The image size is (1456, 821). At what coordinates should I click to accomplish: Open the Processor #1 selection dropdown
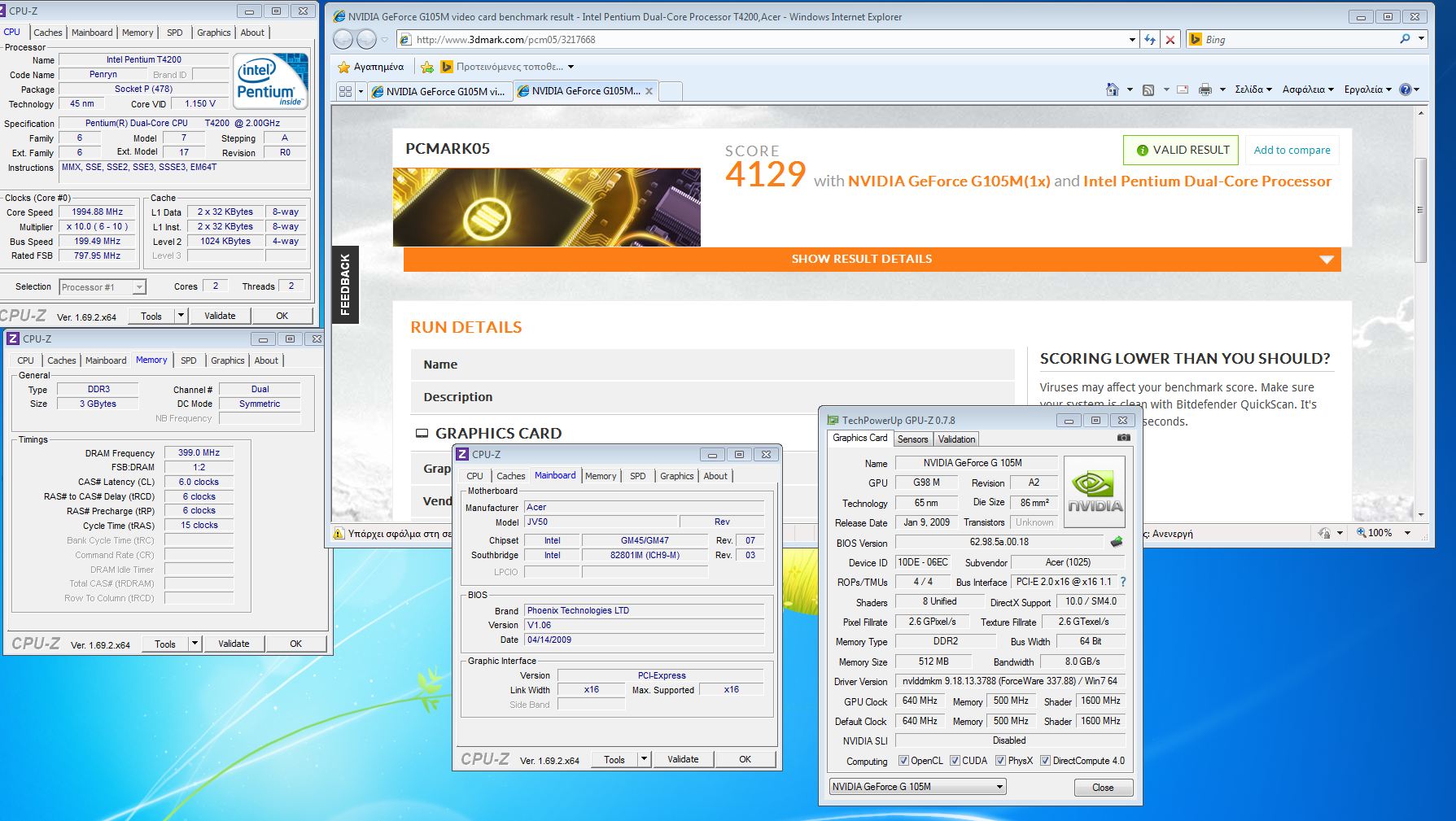pyautogui.click(x=139, y=287)
